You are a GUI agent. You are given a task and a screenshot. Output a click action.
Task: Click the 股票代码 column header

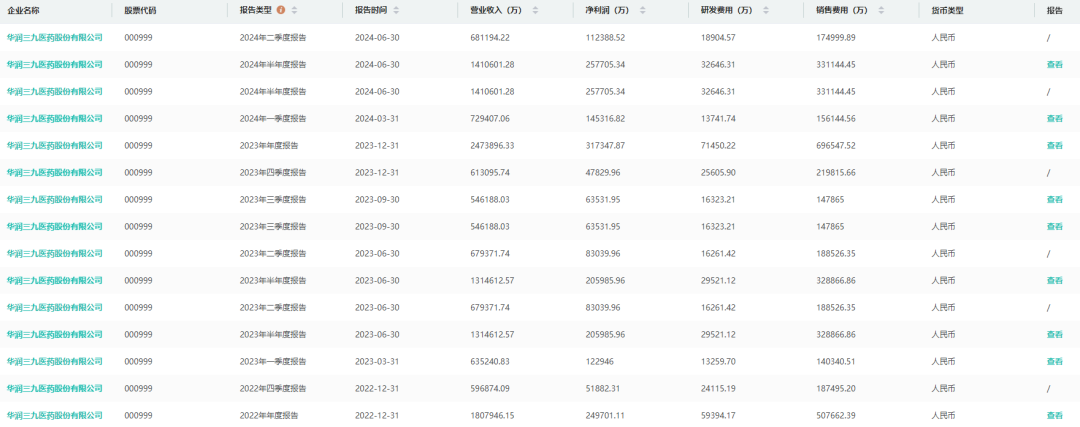coord(141,10)
